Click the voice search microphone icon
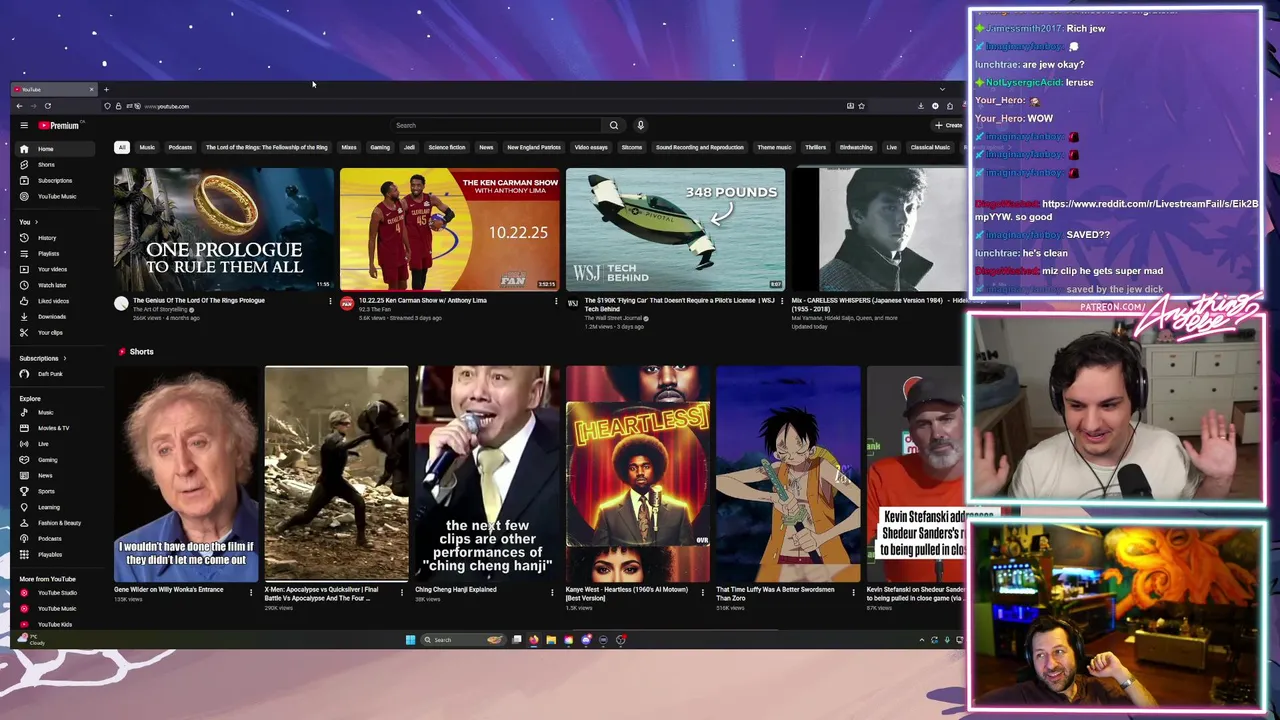 640,125
